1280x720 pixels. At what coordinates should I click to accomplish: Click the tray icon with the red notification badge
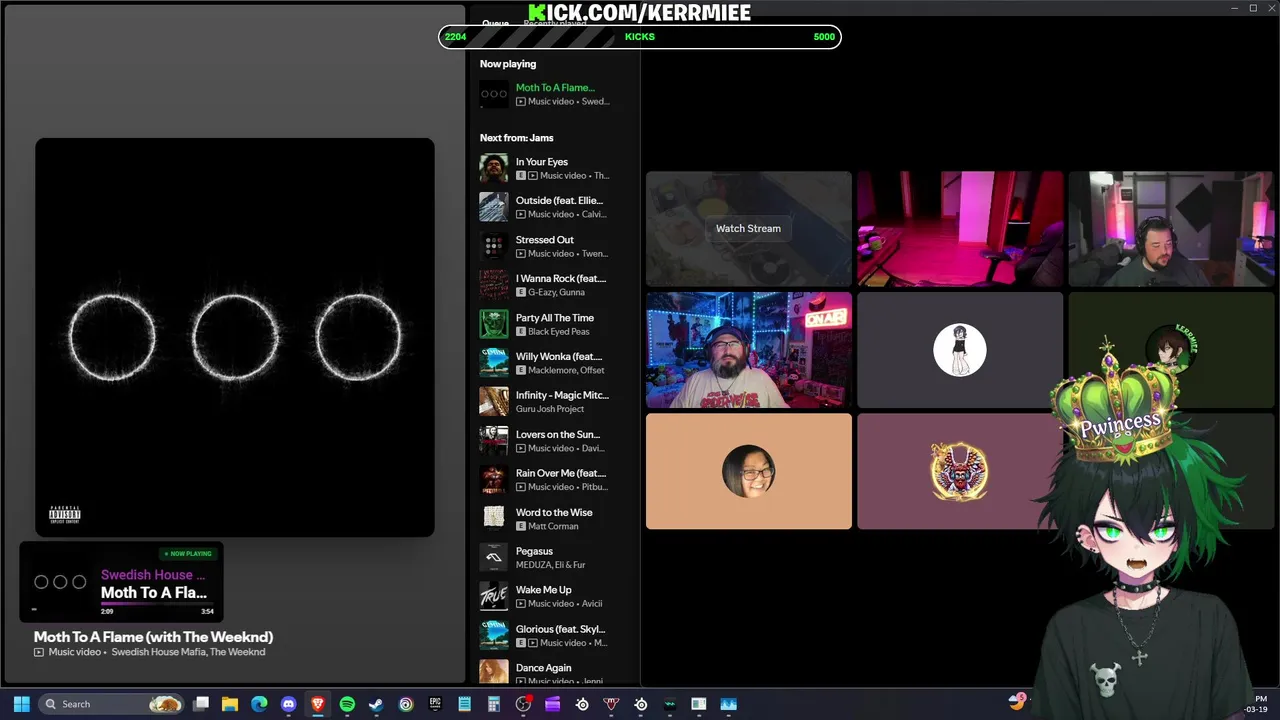pos(1017,702)
